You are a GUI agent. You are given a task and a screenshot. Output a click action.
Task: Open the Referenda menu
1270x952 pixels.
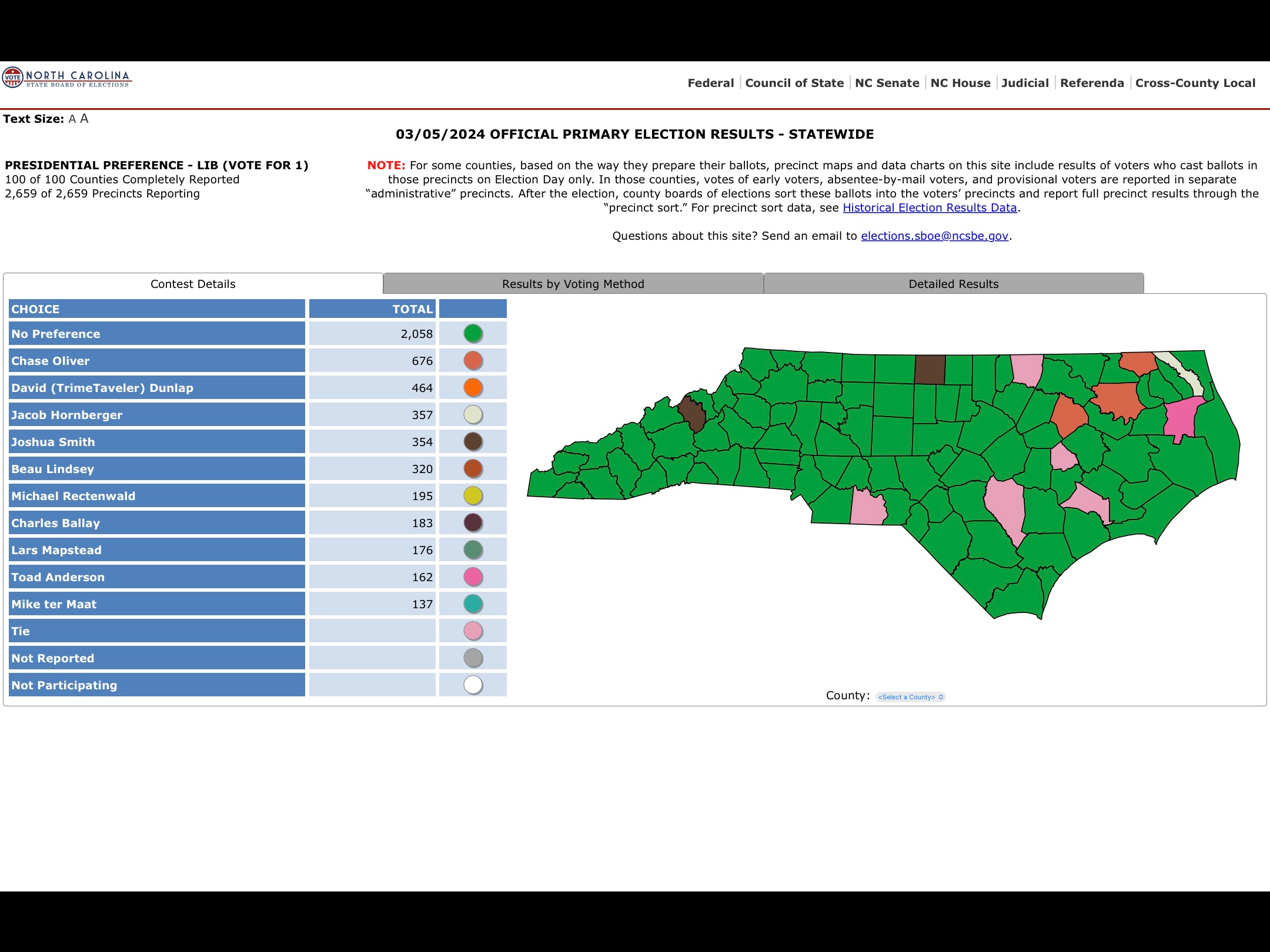pos(1092,83)
